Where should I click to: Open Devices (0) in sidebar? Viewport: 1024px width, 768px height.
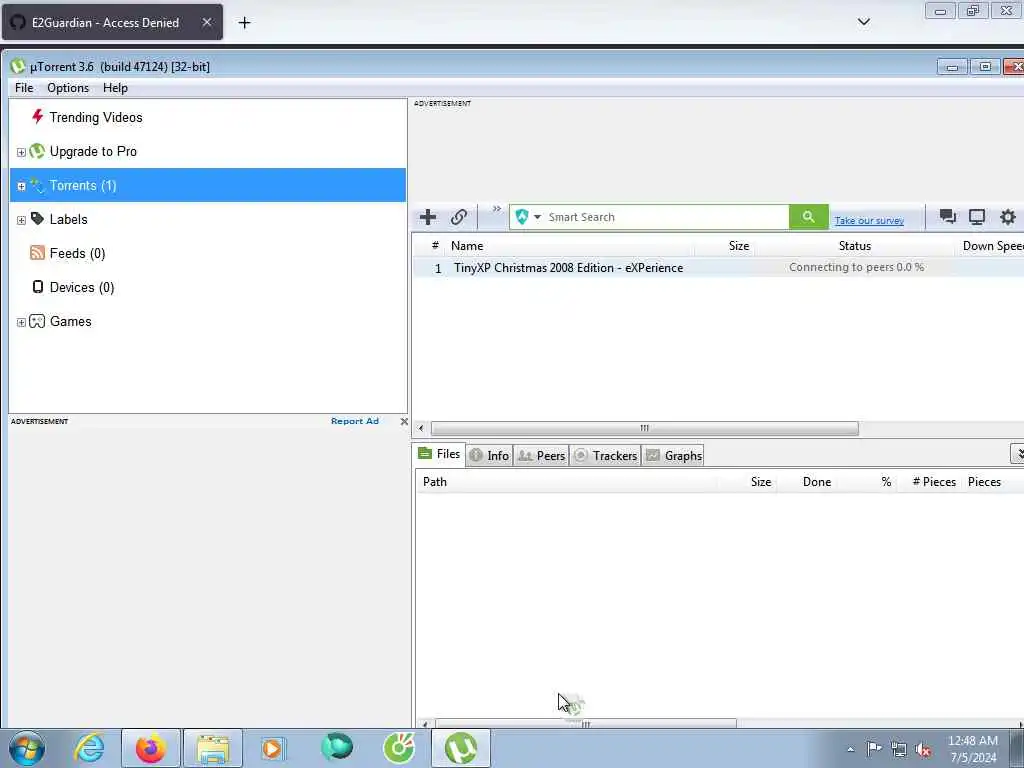pyautogui.click(x=82, y=287)
